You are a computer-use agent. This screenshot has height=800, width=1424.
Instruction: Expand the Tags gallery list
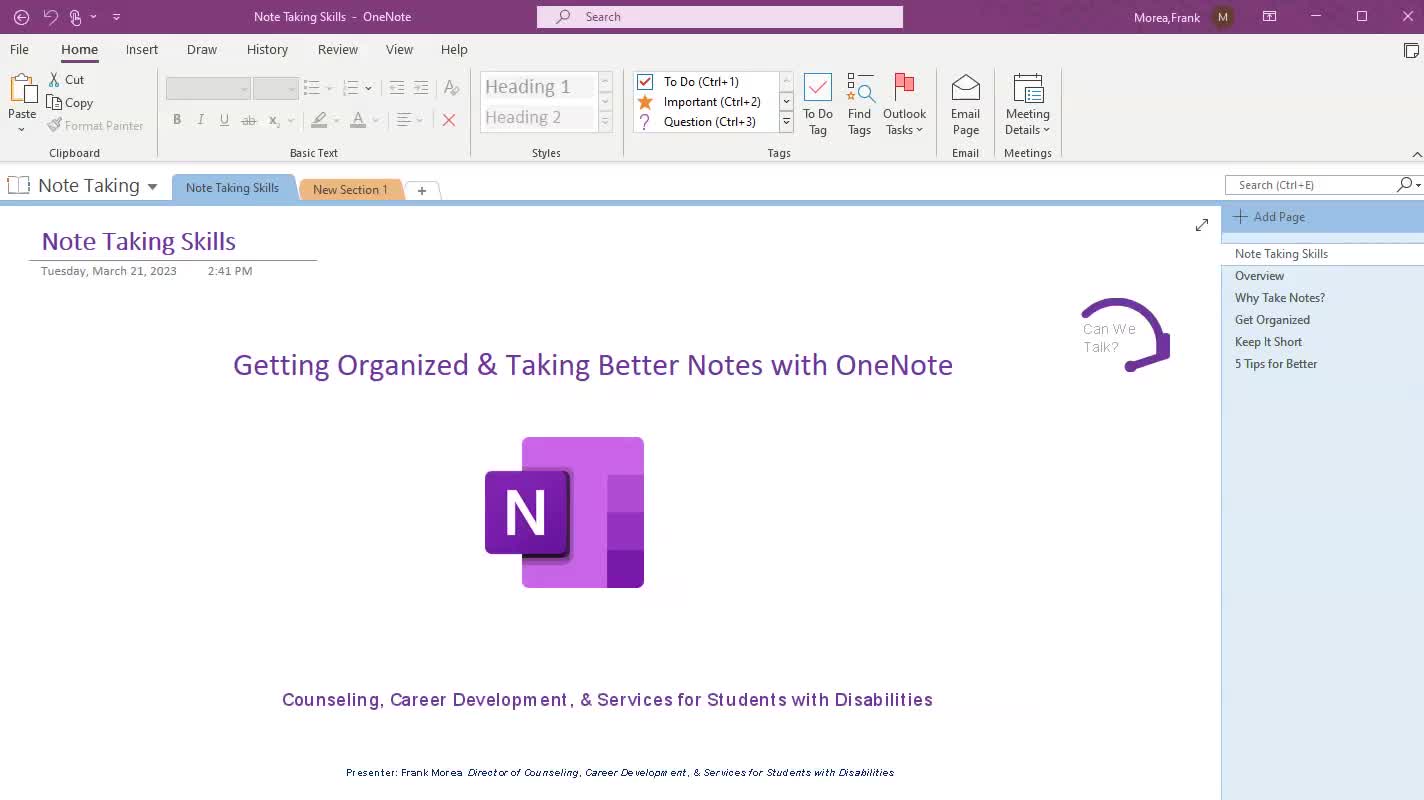tap(786, 122)
